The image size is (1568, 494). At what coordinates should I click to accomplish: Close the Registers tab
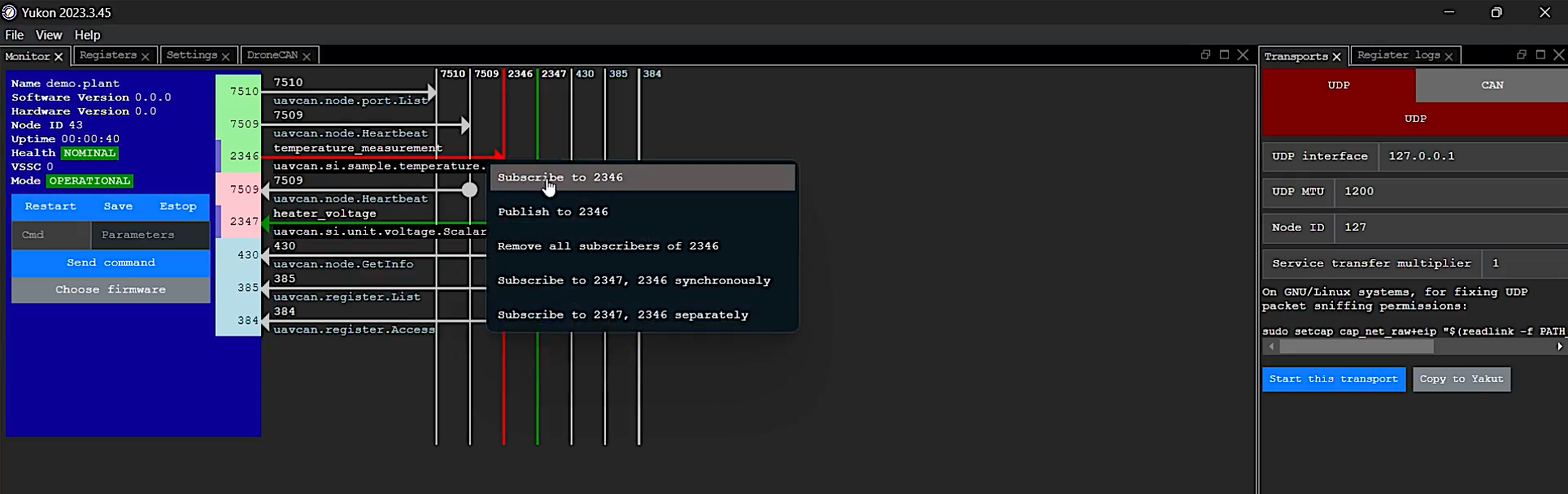click(145, 56)
